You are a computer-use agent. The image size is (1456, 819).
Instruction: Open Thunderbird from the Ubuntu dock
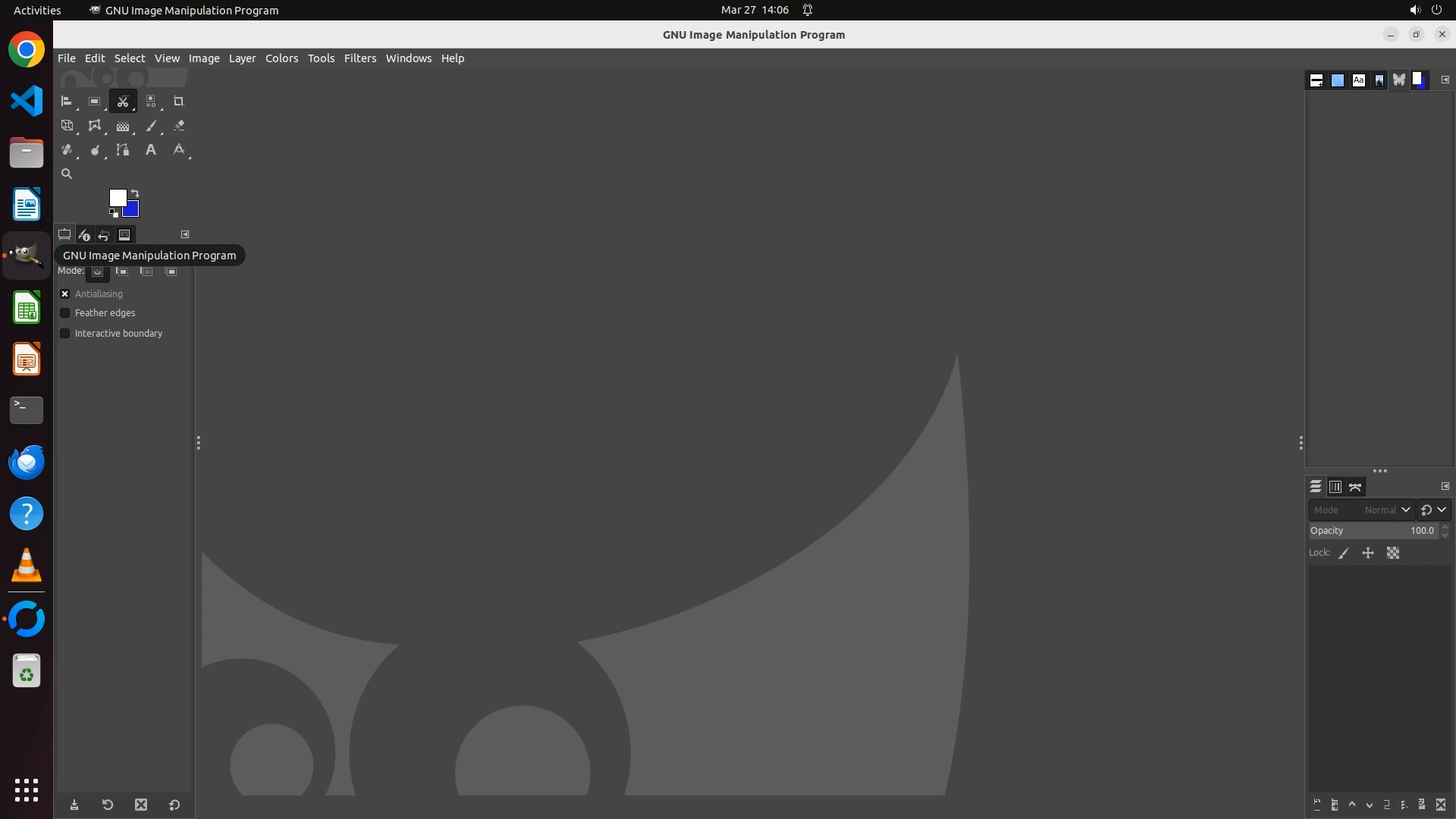[27, 462]
